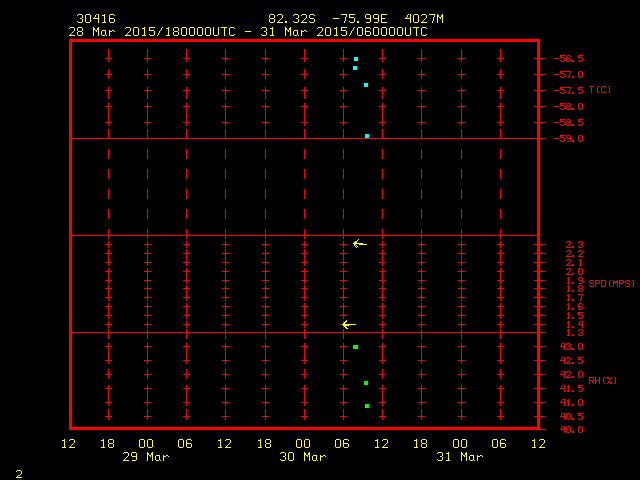Select the RH(%) humidity axis label
The width and height of the screenshot is (640, 480).
click(600, 380)
